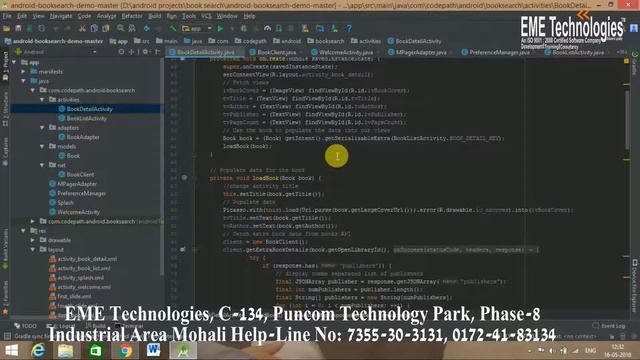This screenshot has height=360, width=640.
Task: Click the Copy toolbar icon
Action: click(94, 28)
